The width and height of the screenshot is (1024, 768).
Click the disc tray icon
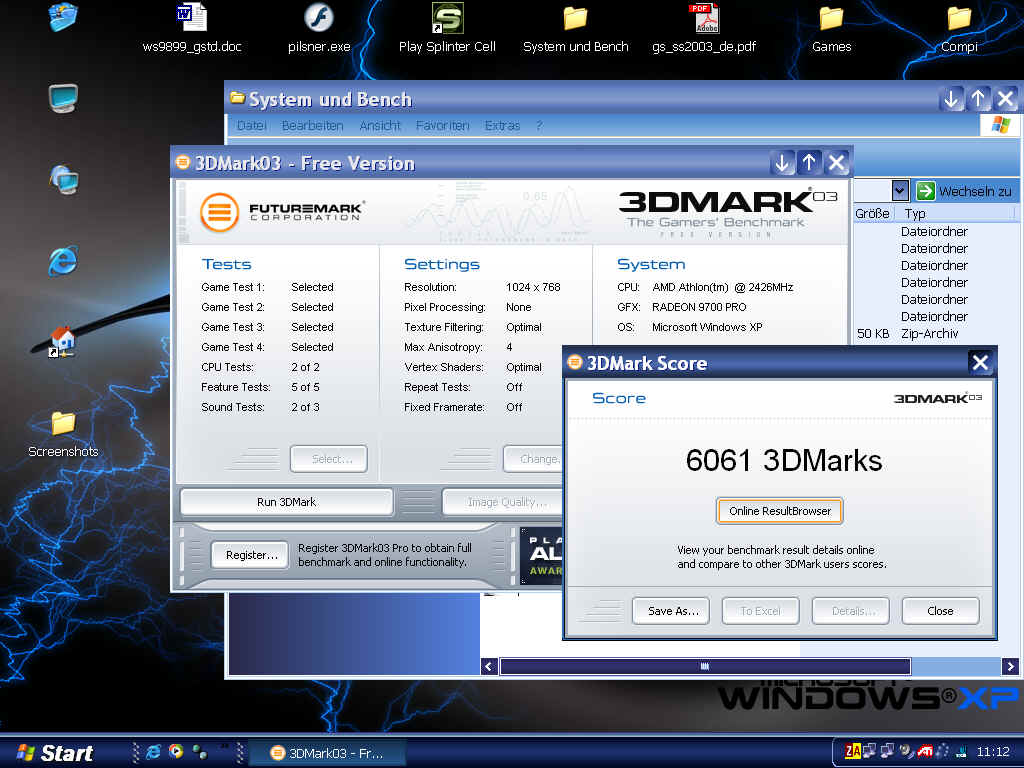pyautogui.click(x=906, y=751)
